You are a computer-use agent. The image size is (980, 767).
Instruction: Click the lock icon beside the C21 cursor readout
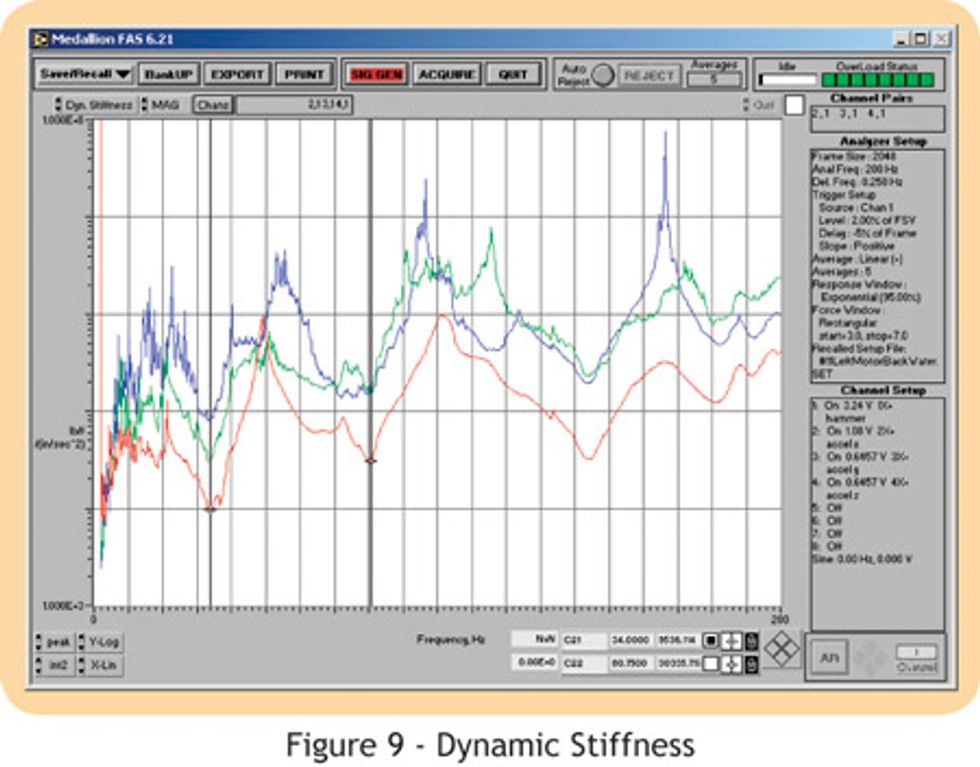click(751, 643)
